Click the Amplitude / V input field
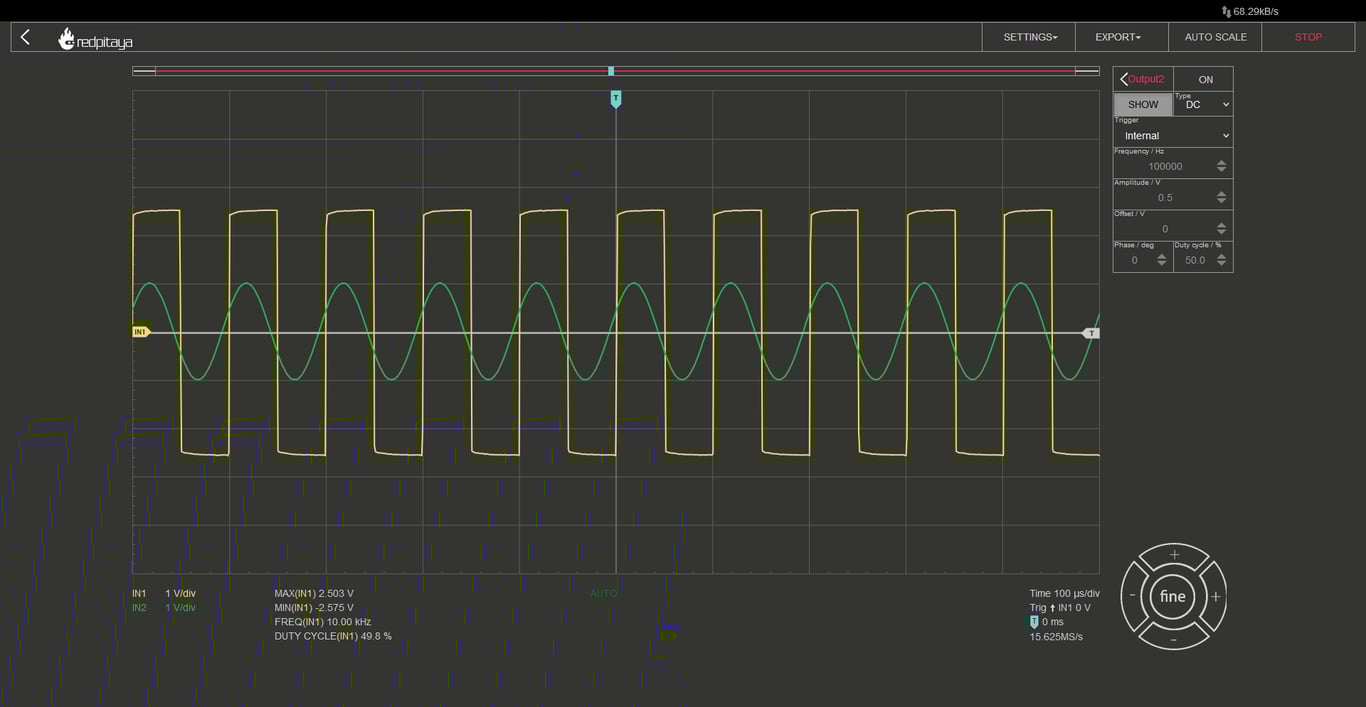The image size is (1366, 707). [1164, 197]
